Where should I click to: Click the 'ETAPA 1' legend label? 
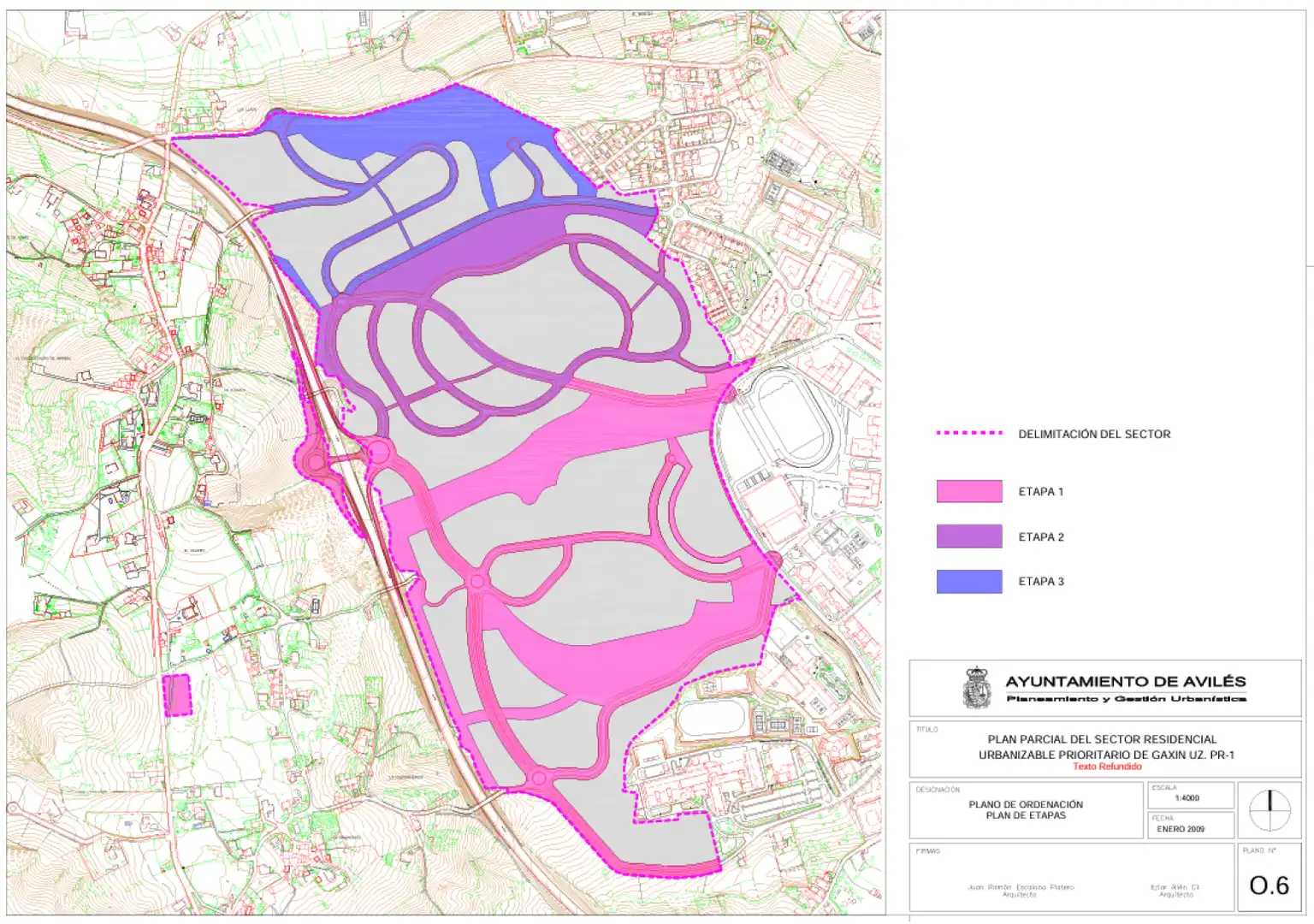pos(1040,492)
